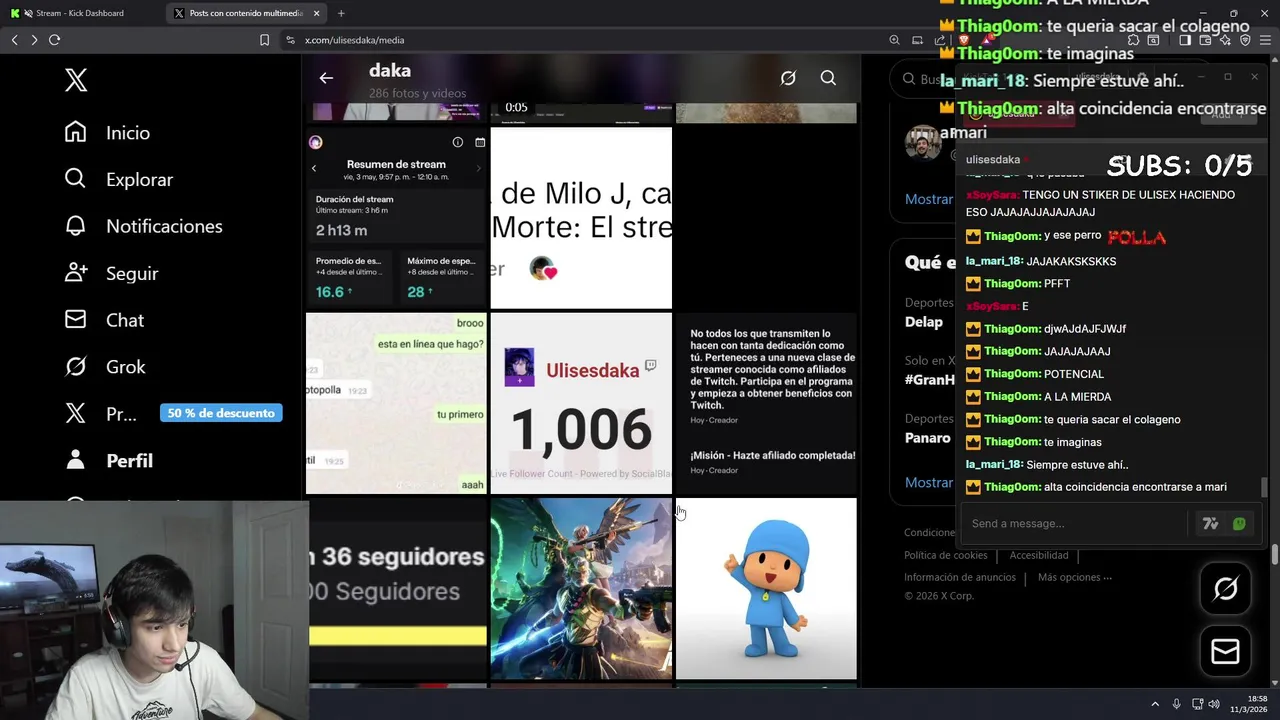Screen dimensions: 1280x720
Task: Click the home icon beside Inicio
Action: 75,132
